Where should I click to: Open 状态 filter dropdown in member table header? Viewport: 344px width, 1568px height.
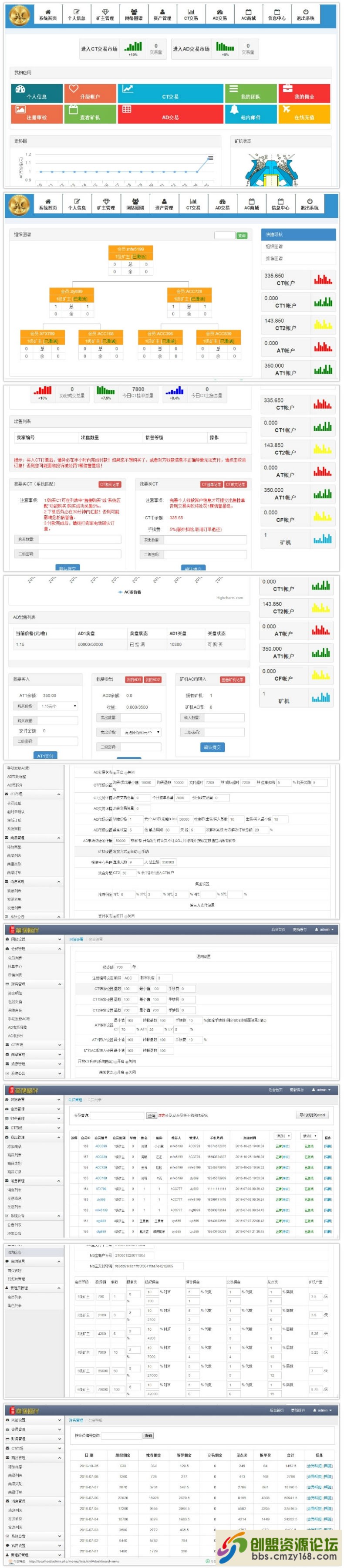[x=283, y=1136]
